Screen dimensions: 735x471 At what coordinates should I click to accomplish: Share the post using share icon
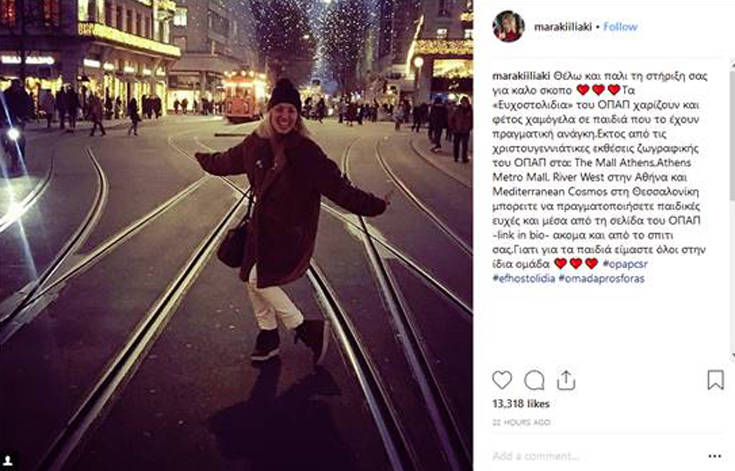click(x=566, y=380)
